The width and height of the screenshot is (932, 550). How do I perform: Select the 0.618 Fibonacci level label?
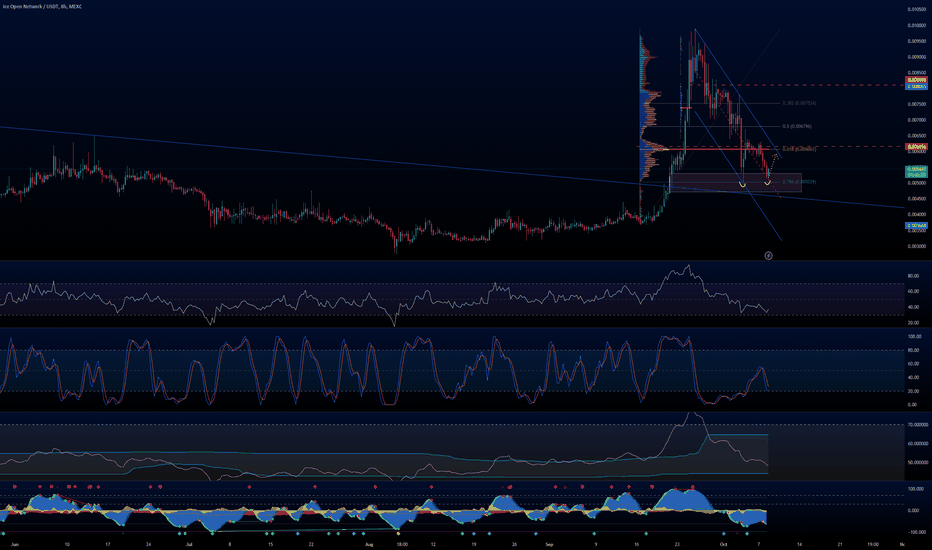click(799, 149)
